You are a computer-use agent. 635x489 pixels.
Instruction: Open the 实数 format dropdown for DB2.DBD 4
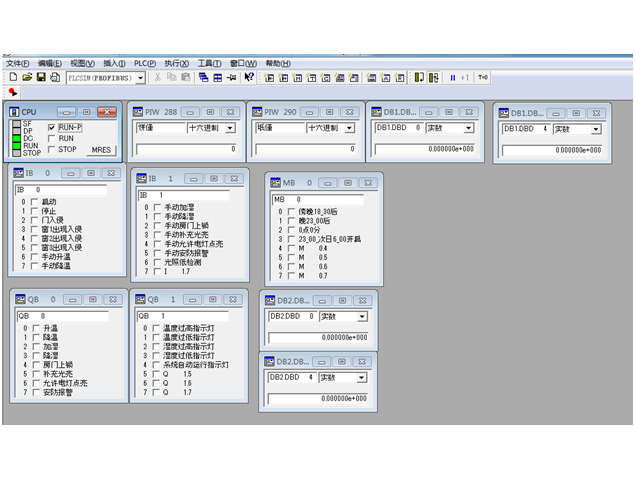coord(362,378)
